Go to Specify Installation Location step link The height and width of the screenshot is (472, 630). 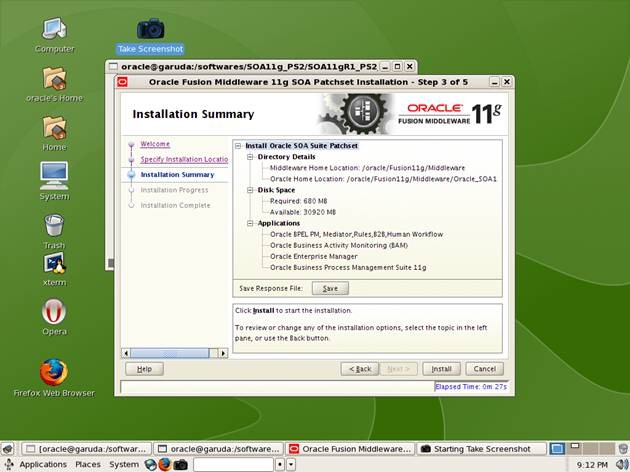[184, 159]
